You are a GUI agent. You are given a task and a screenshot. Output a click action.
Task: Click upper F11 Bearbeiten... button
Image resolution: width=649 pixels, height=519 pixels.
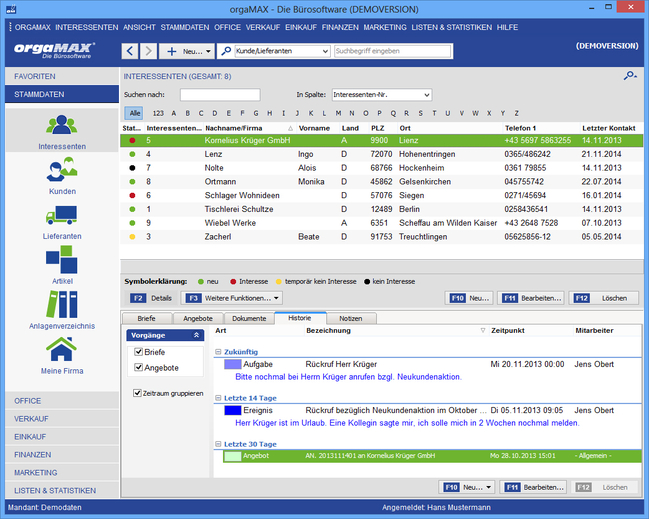click(531, 298)
